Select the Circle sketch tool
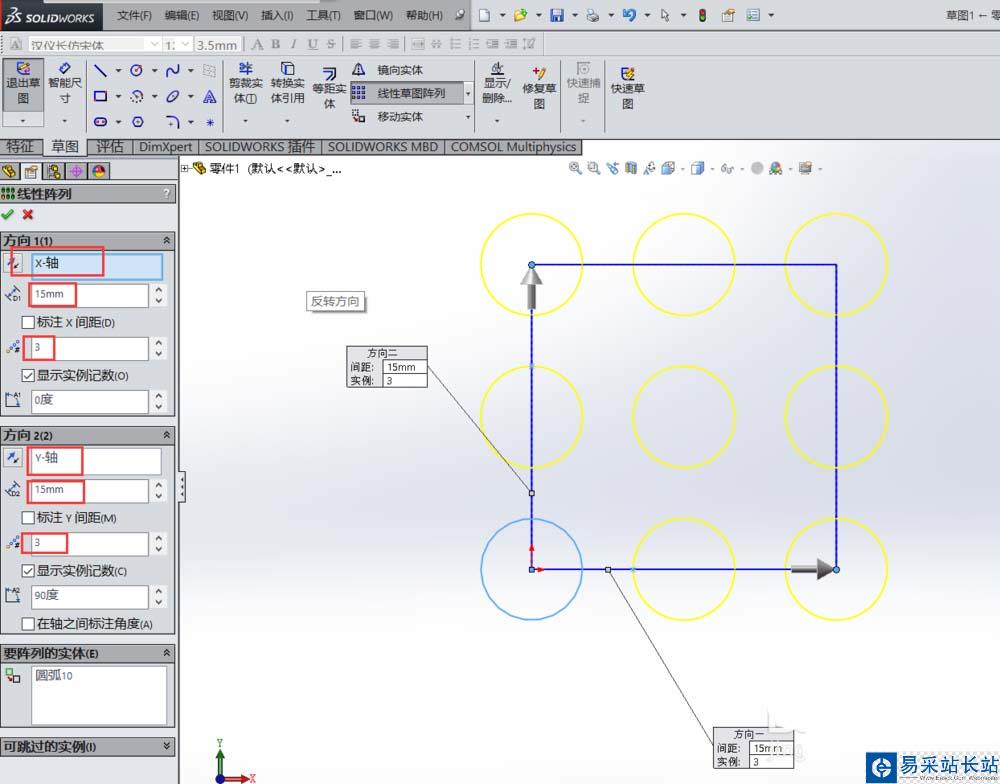The width and height of the screenshot is (1000, 784). click(x=136, y=70)
